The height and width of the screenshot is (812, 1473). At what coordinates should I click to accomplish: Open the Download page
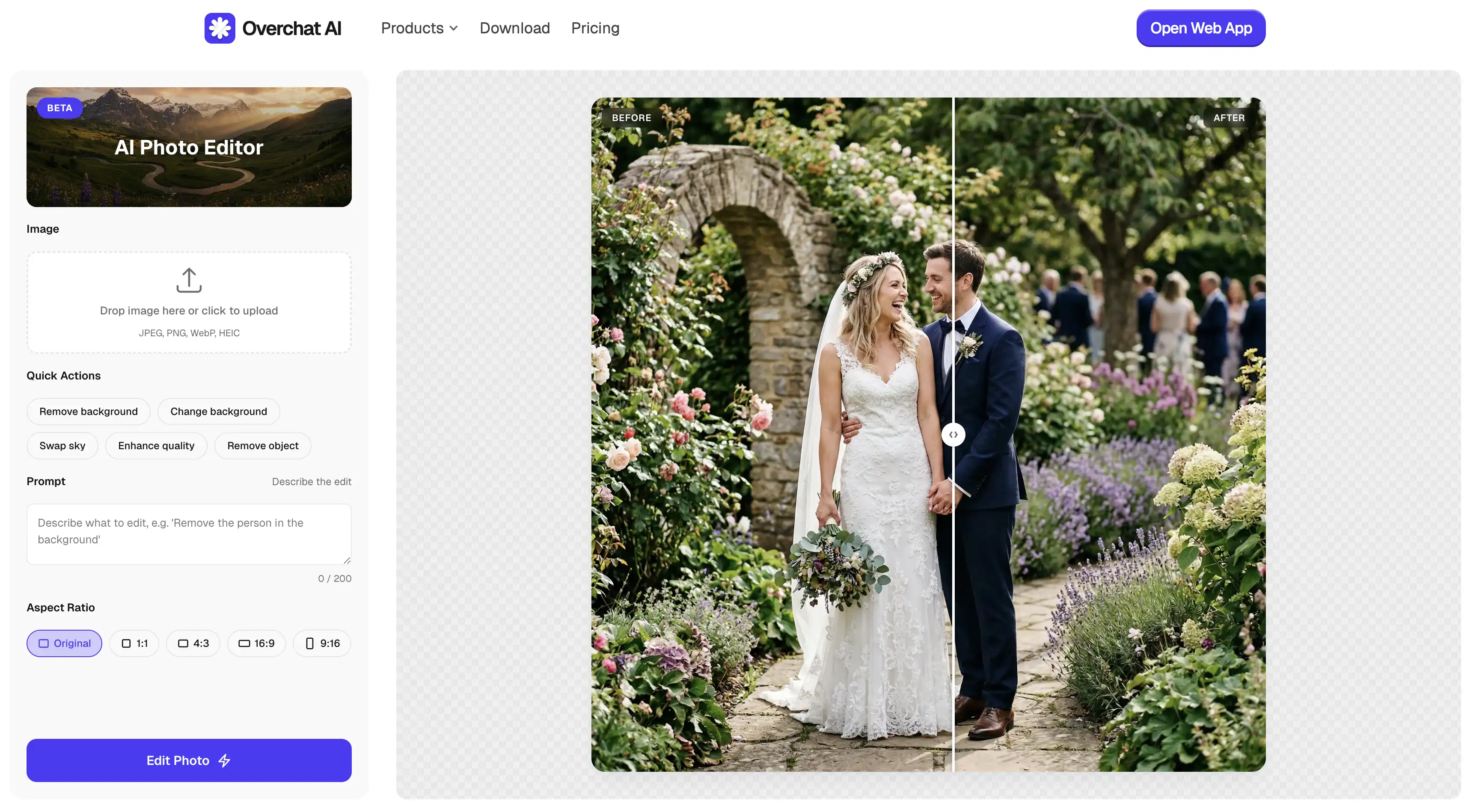[x=514, y=28]
